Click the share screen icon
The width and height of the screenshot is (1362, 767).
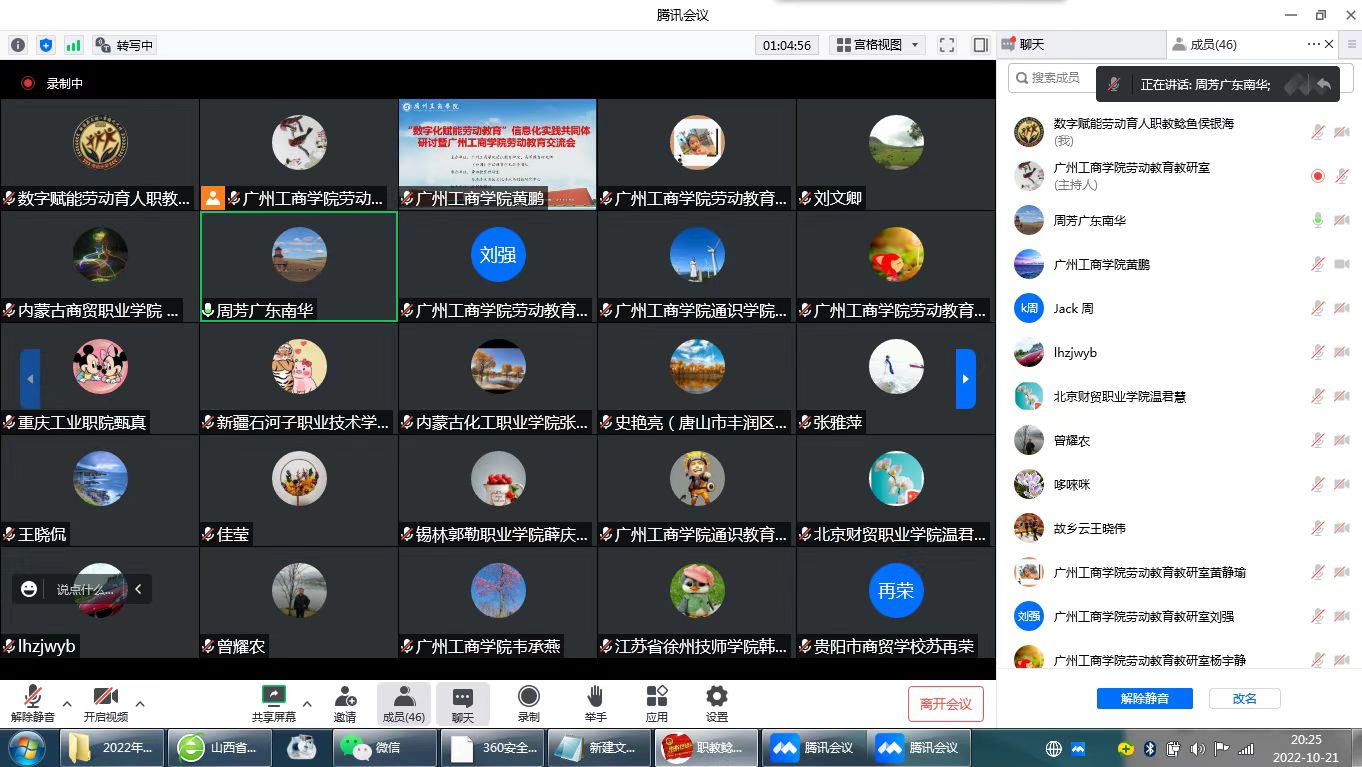coord(273,696)
